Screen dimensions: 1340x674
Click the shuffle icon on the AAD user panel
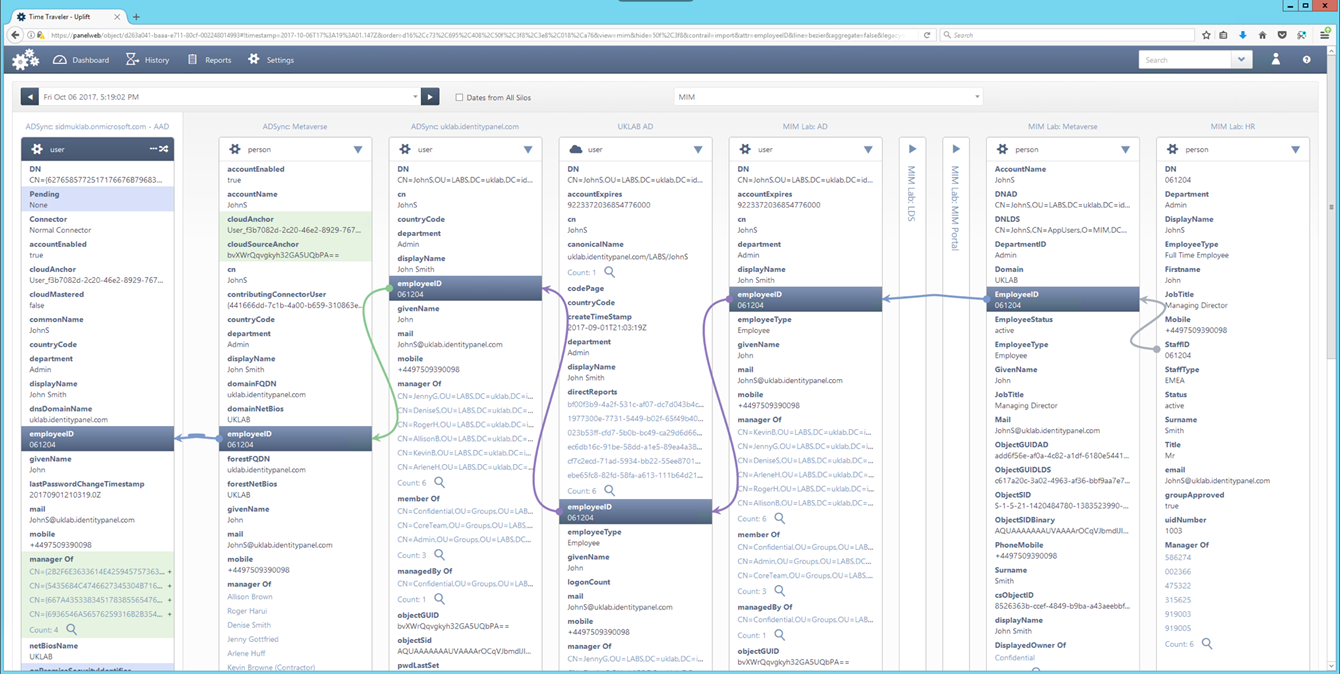[x=164, y=149]
